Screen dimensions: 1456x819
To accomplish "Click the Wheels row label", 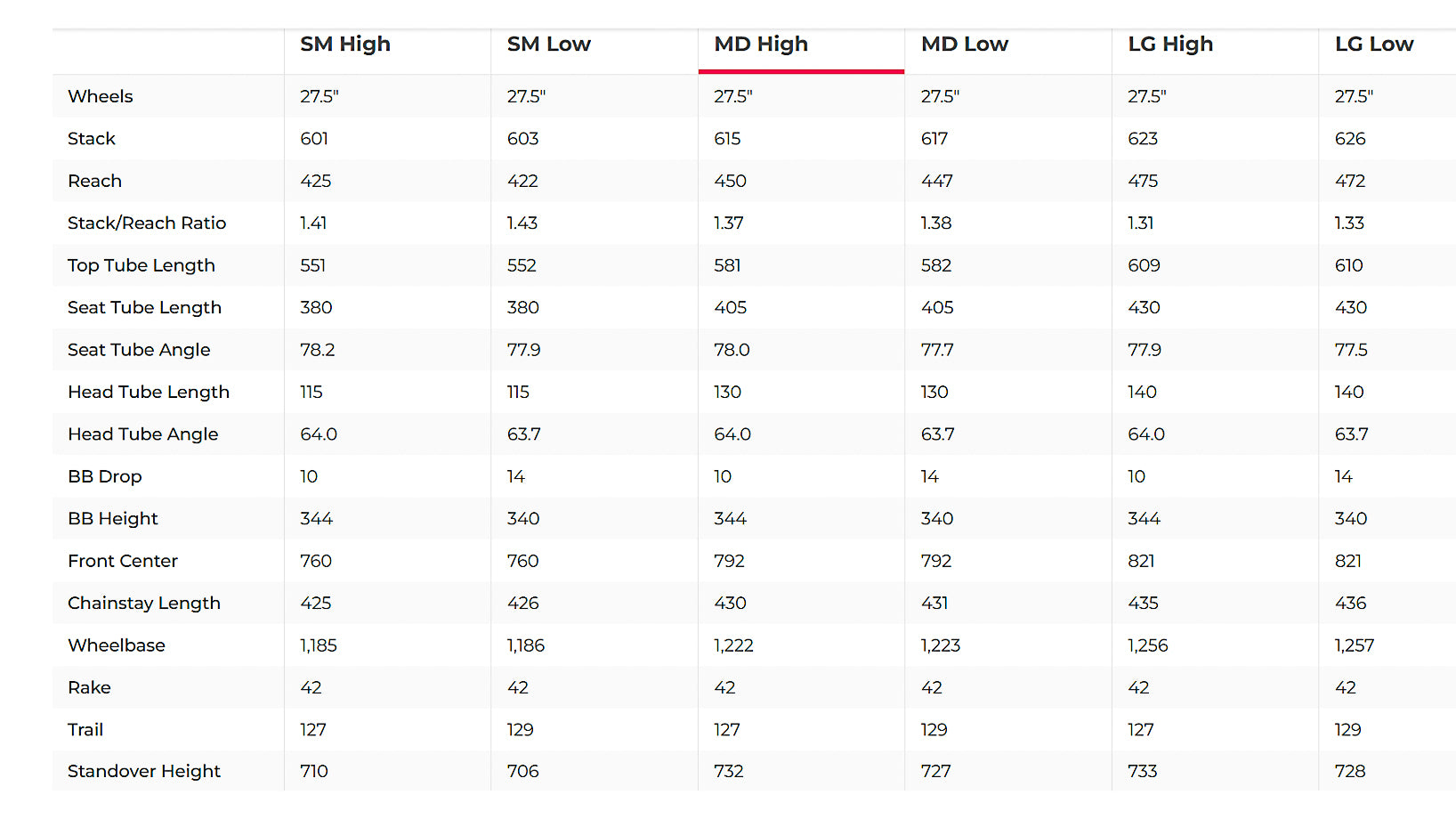I will pos(101,96).
